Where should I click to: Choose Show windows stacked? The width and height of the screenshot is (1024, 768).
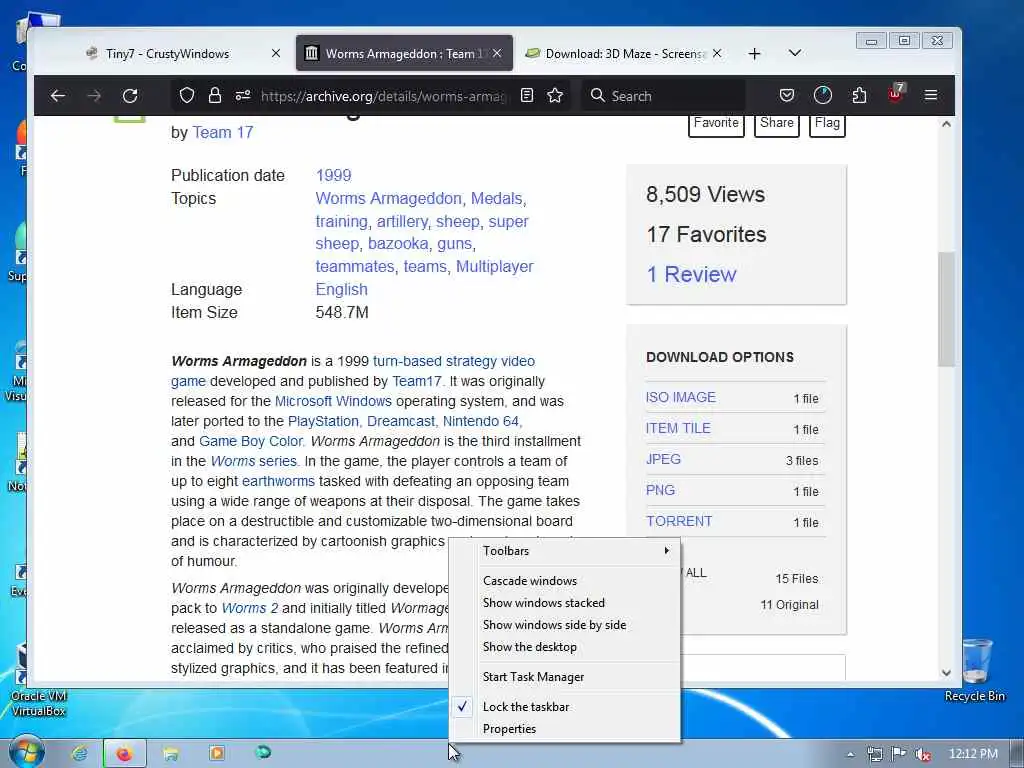tap(565, 603)
